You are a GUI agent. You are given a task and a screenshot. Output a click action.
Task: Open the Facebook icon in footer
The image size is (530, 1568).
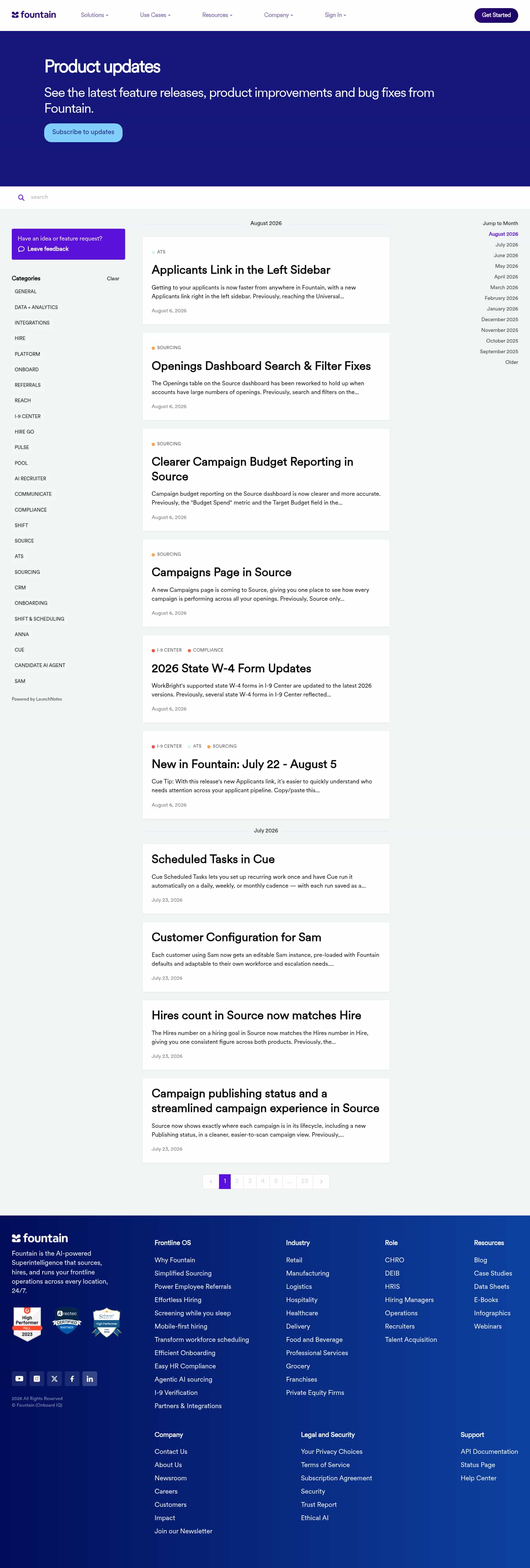pos(72,1379)
